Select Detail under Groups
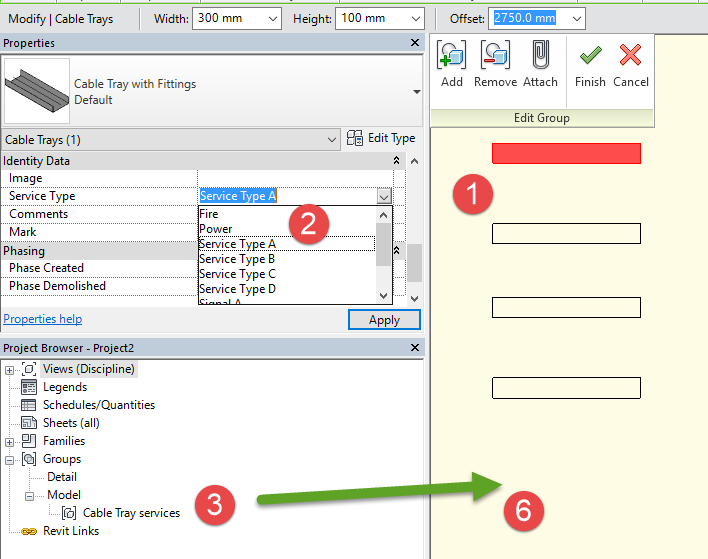This screenshot has width=708, height=559. 62,477
